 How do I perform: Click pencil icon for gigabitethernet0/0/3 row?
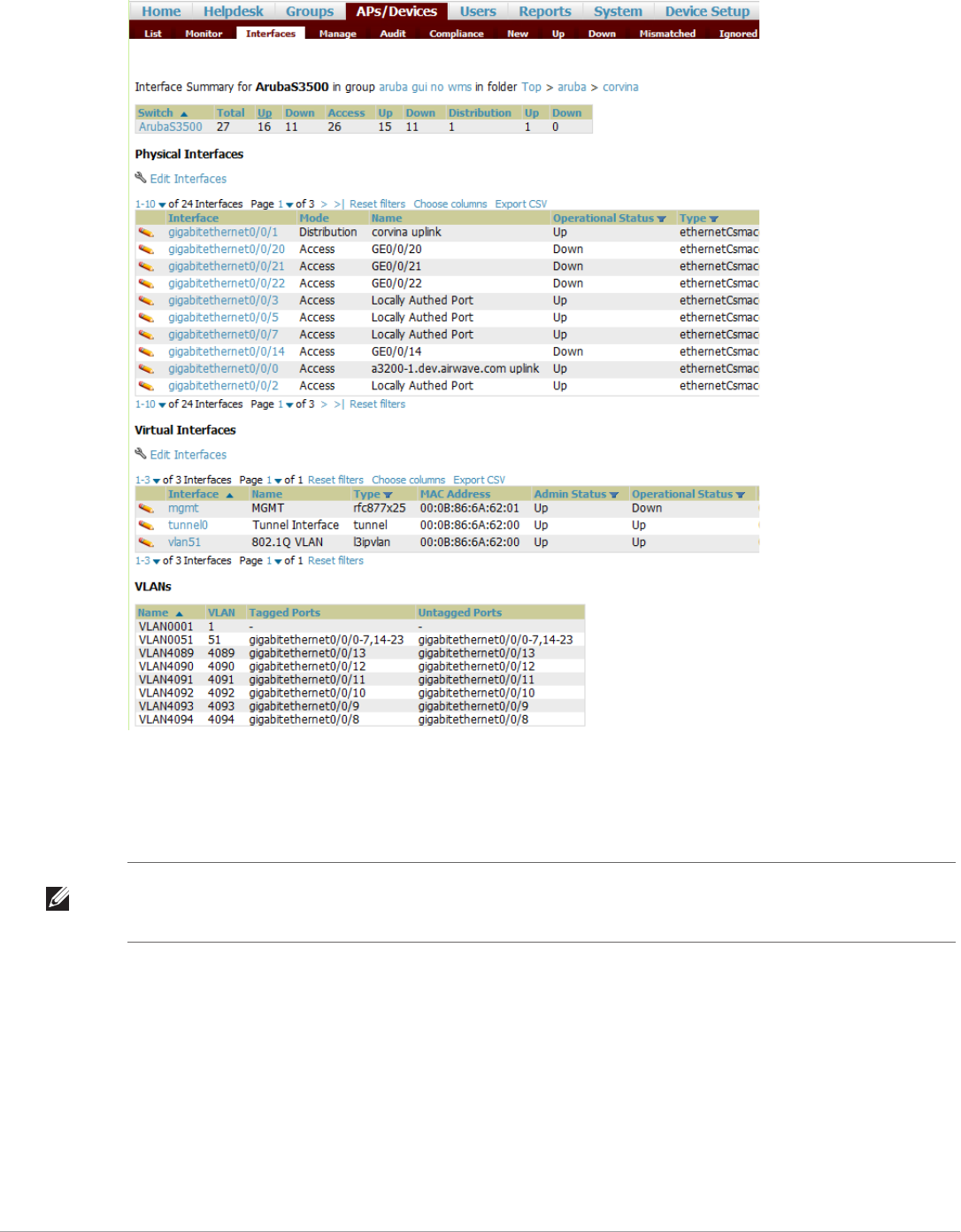pos(146,301)
